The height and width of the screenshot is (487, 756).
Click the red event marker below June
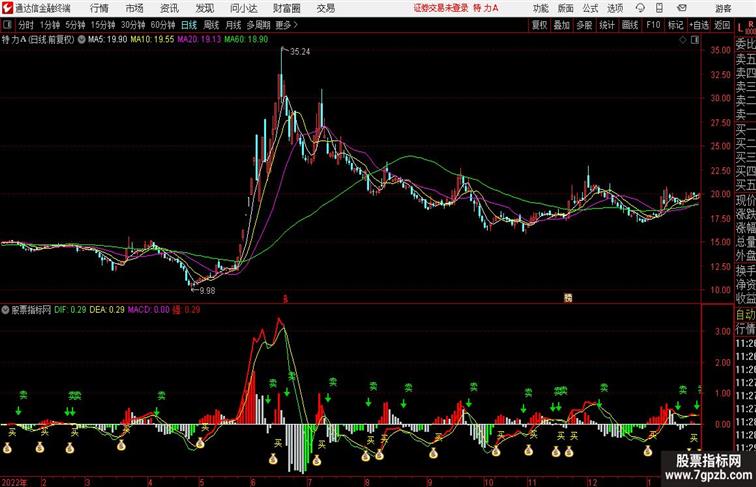click(285, 299)
